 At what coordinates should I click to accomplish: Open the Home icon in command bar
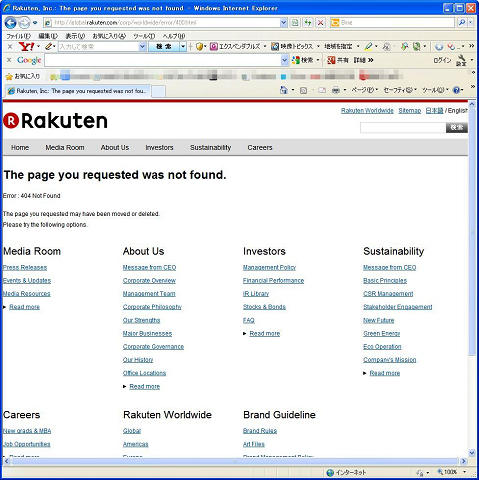click(283, 90)
